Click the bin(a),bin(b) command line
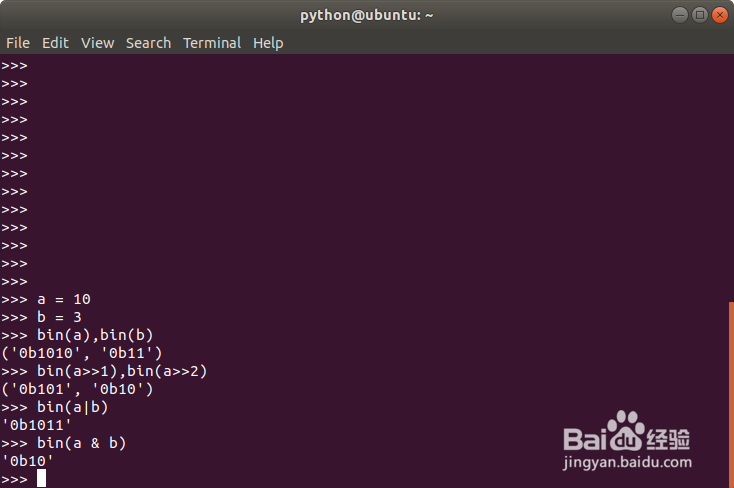 (x=95, y=335)
